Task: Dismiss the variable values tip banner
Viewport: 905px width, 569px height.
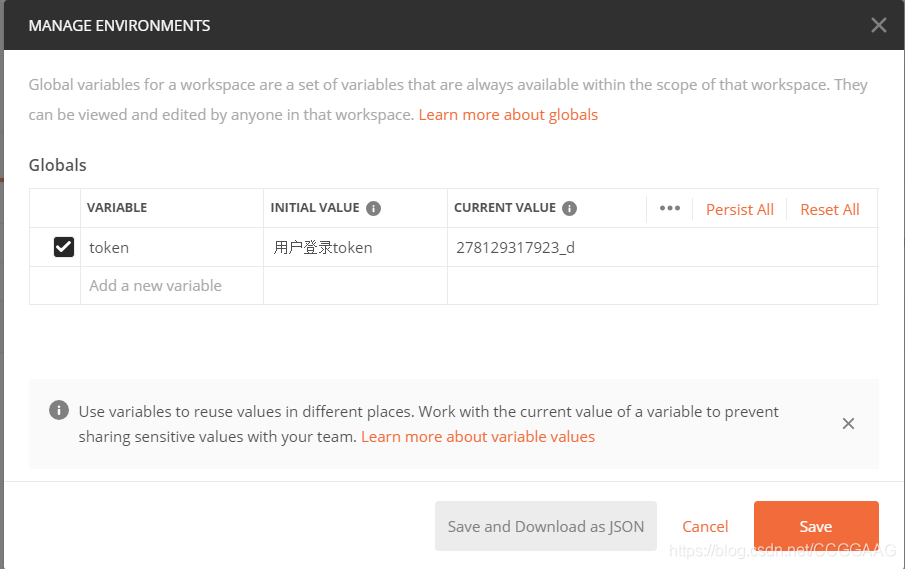Action: pos(848,424)
